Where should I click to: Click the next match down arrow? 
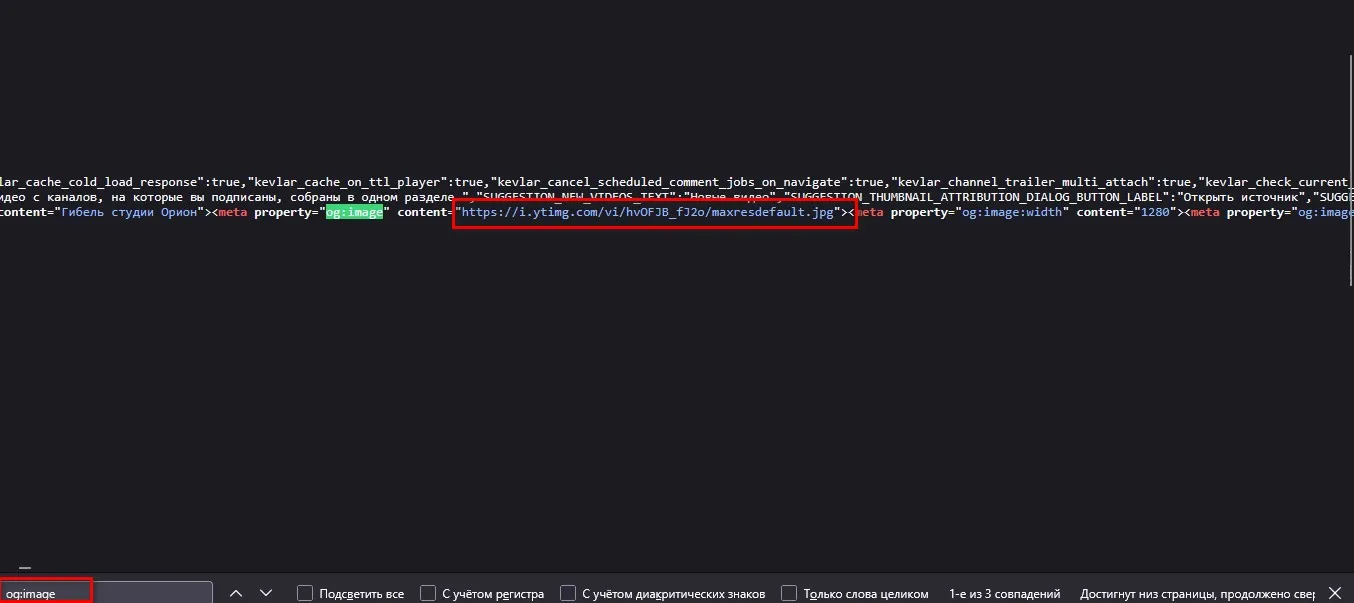[266, 593]
